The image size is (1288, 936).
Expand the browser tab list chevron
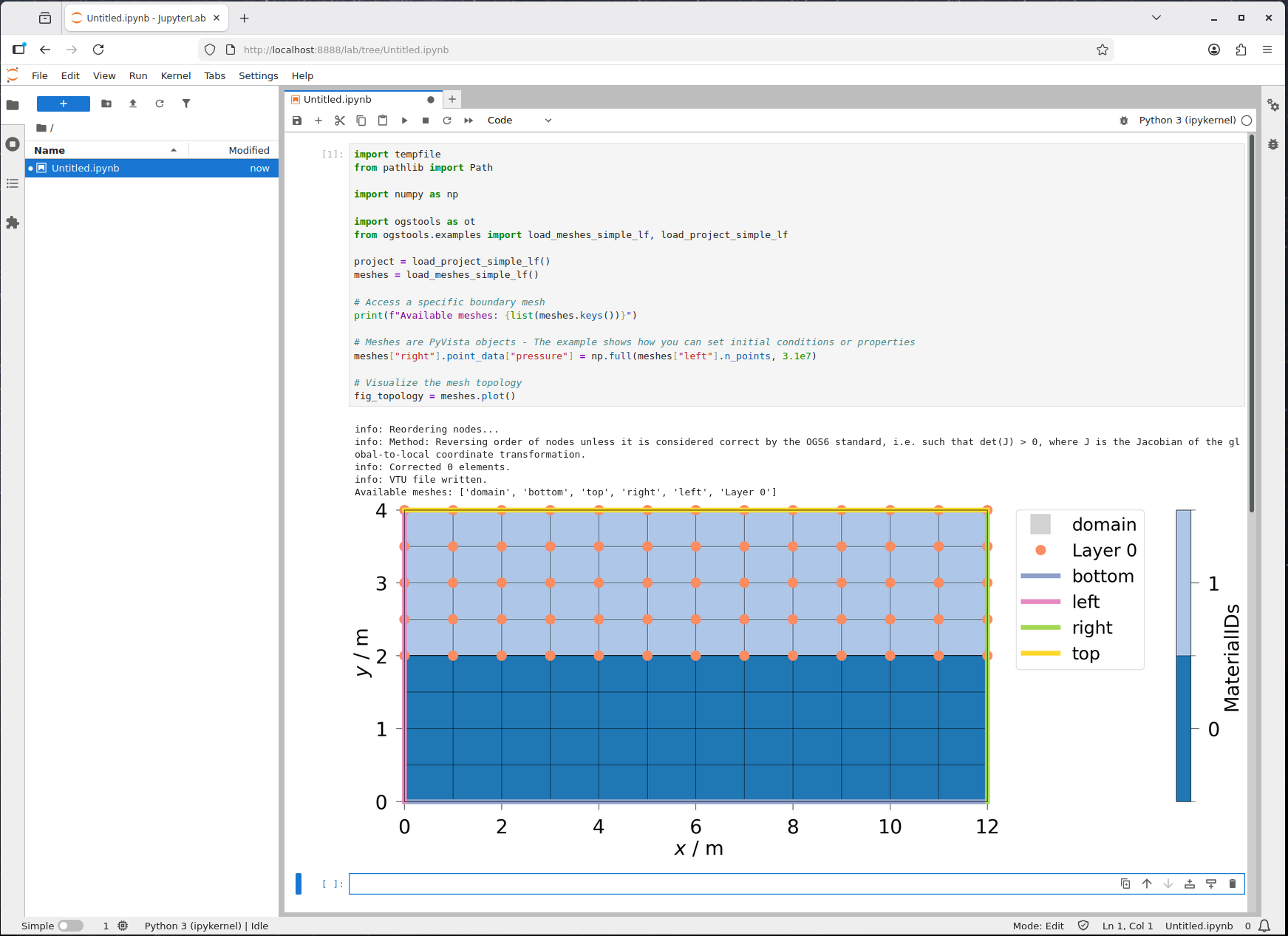[x=1156, y=18]
